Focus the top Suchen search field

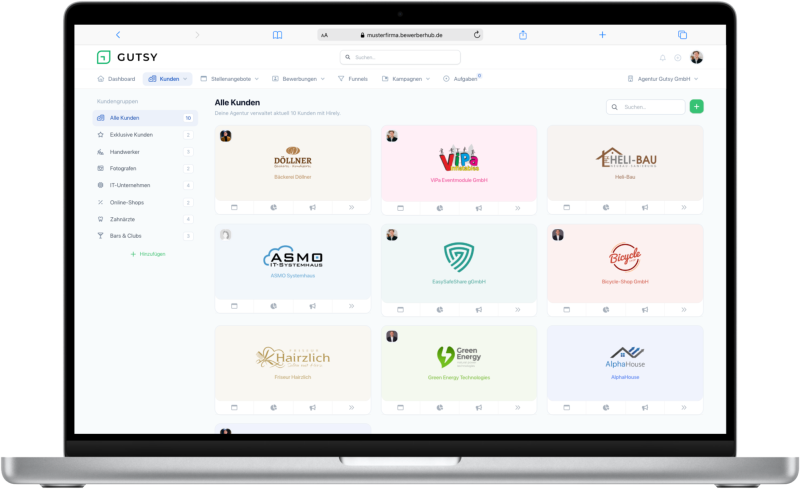coord(400,57)
